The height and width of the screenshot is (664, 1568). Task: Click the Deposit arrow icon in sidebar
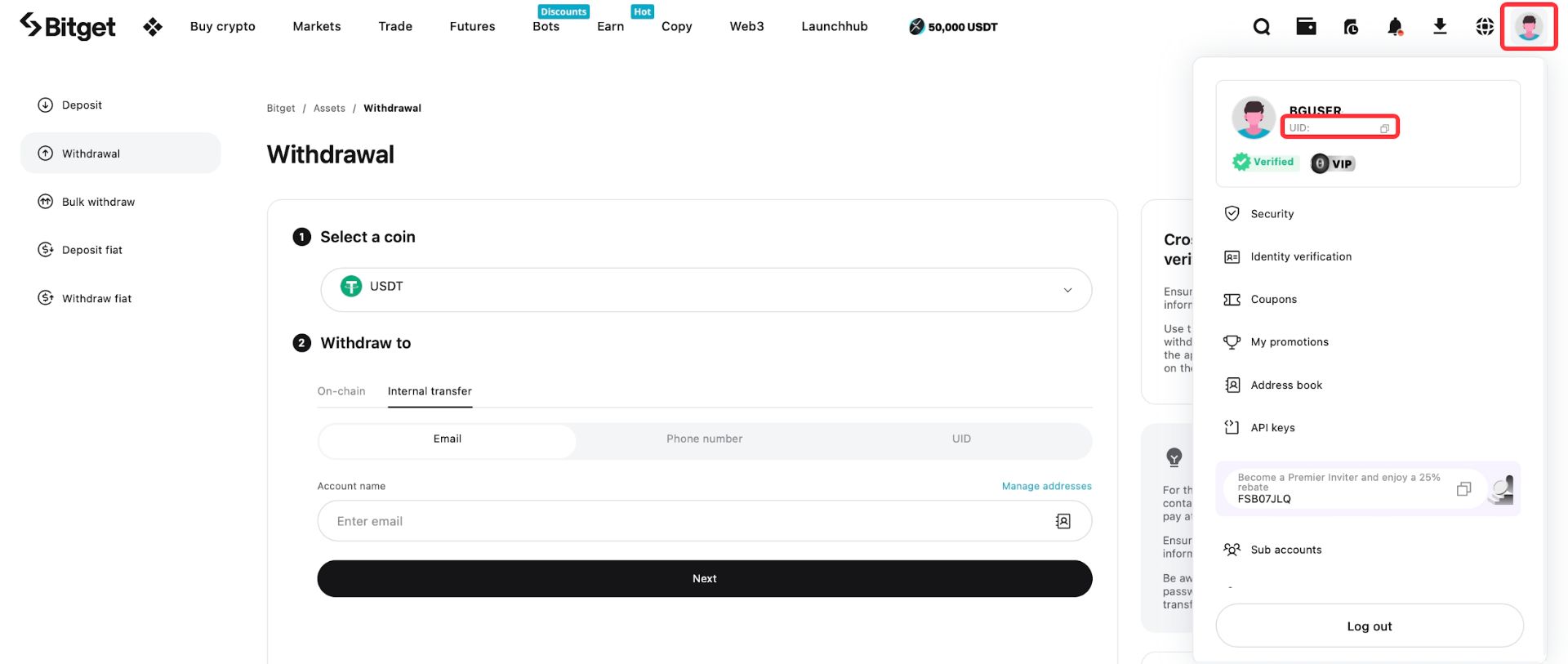pos(46,105)
